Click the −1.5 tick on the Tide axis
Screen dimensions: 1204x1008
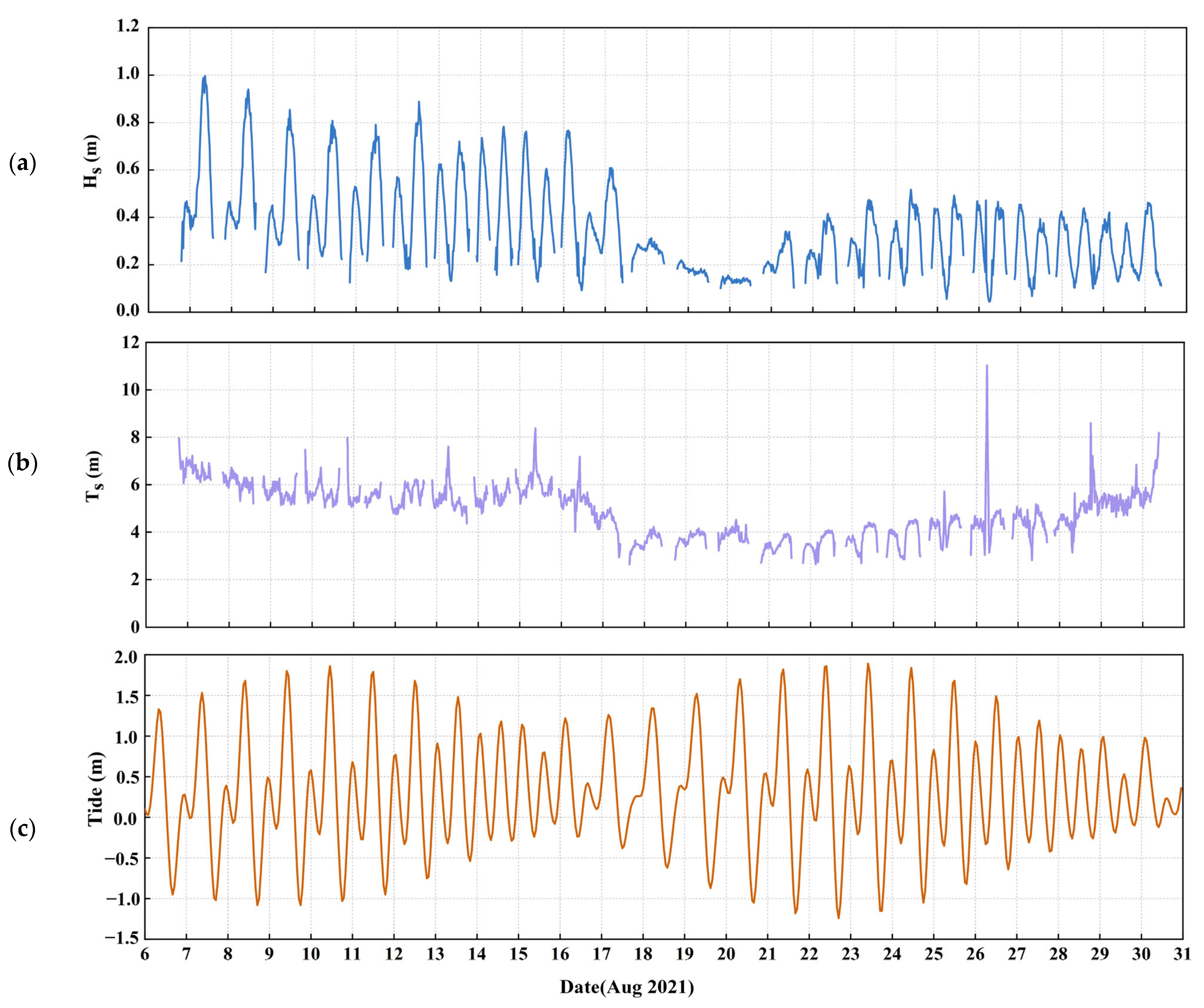(x=121, y=939)
